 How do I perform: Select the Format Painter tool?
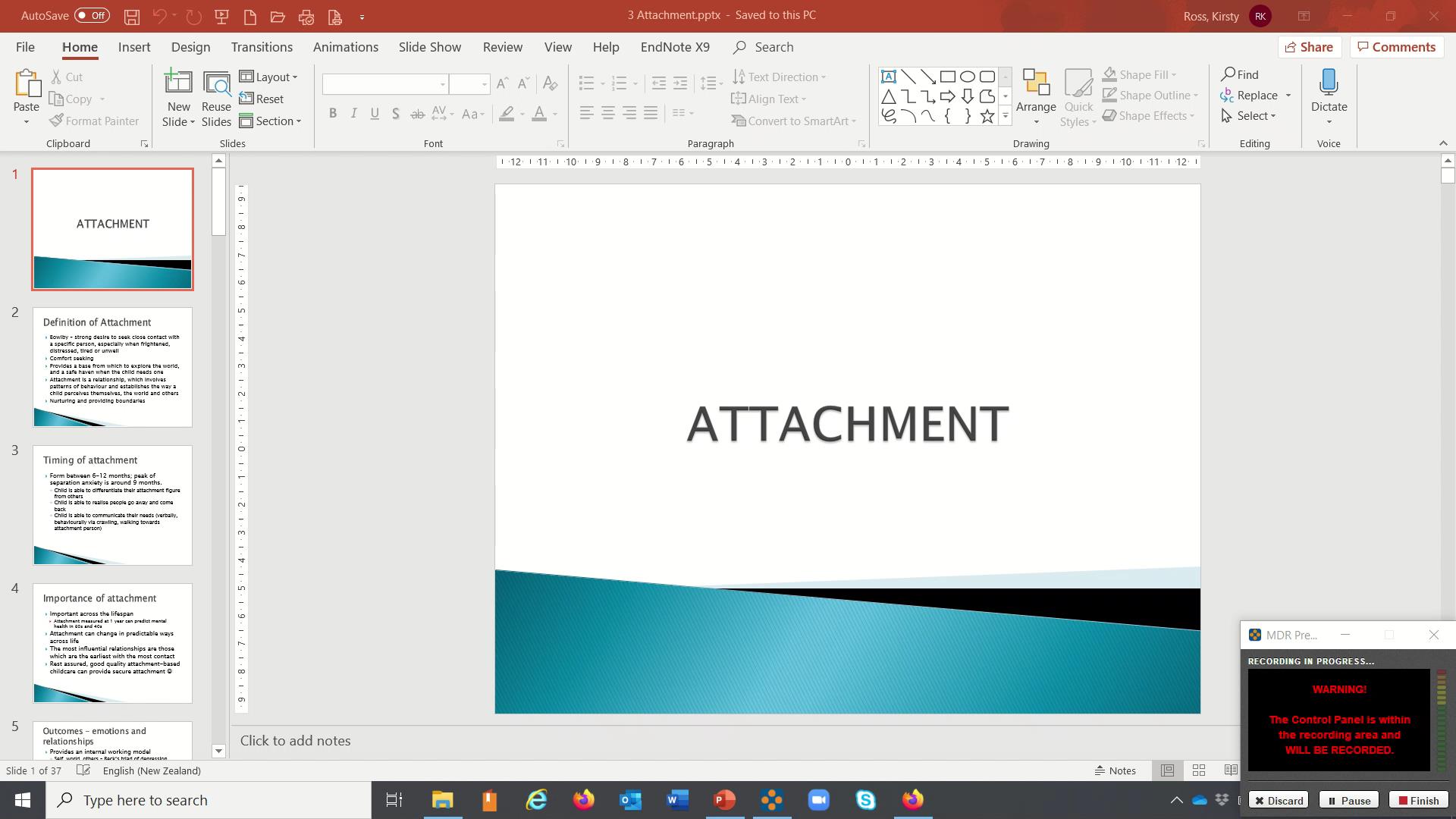coord(94,121)
